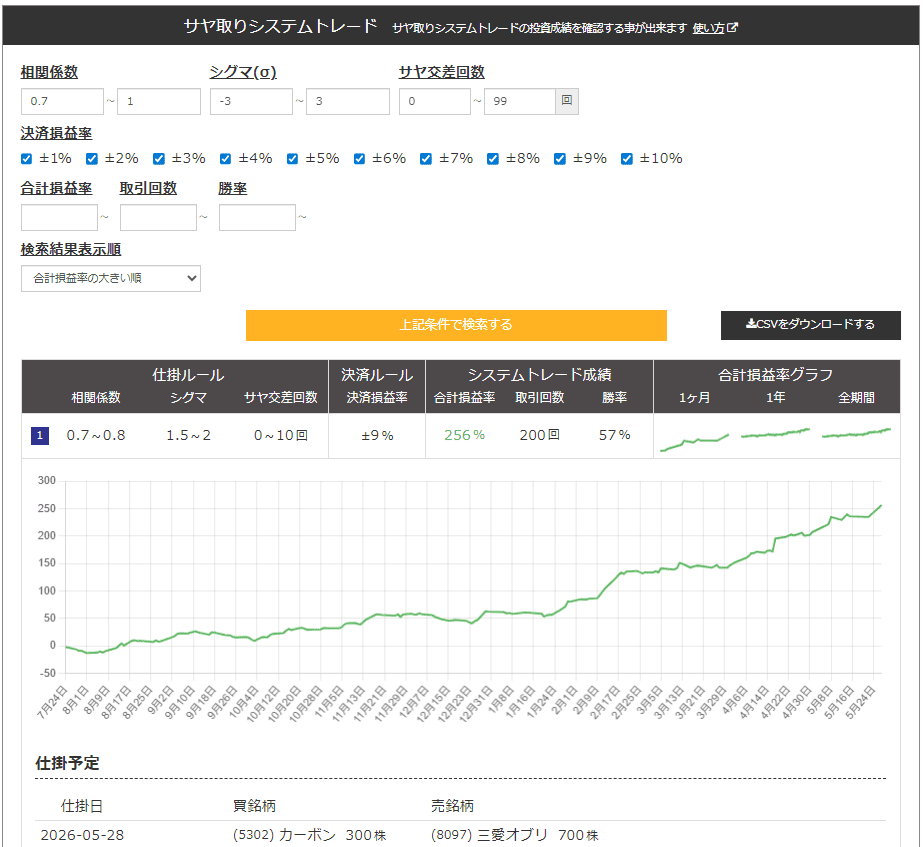The image size is (923, 847).
Task: Click the (5302) カーボン 300株 buy entry
Action: [x=310, y=835]
